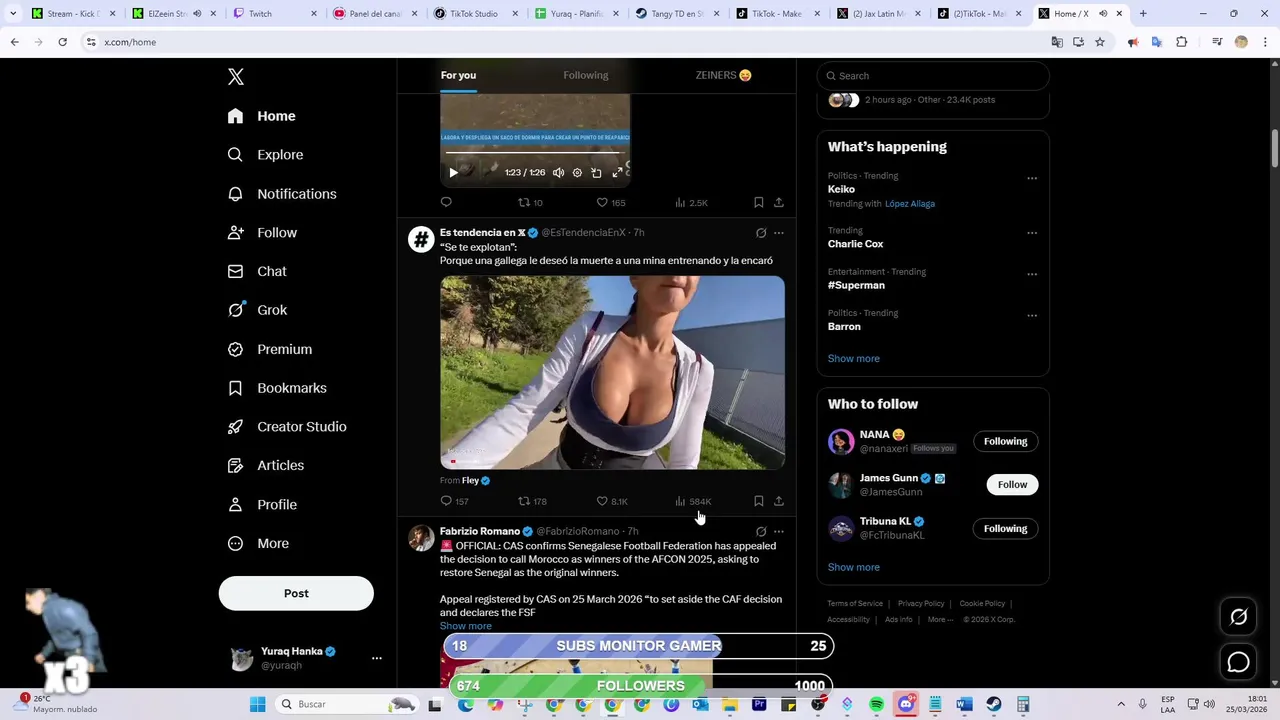Image resolution: width=1280 pixels, height=720 pixels.
Task: Click the X logo in the sidebar
Action: (x=235, y=77)
